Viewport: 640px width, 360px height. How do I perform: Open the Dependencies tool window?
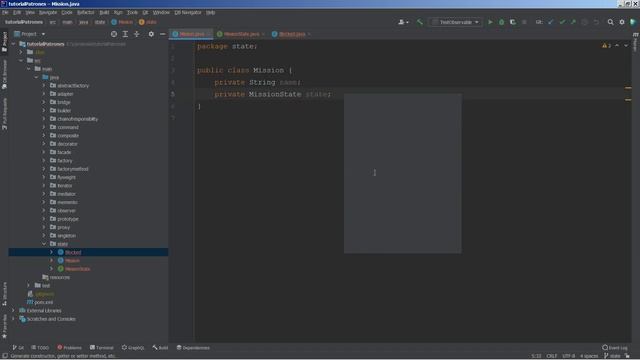click(x=193, y=348)
